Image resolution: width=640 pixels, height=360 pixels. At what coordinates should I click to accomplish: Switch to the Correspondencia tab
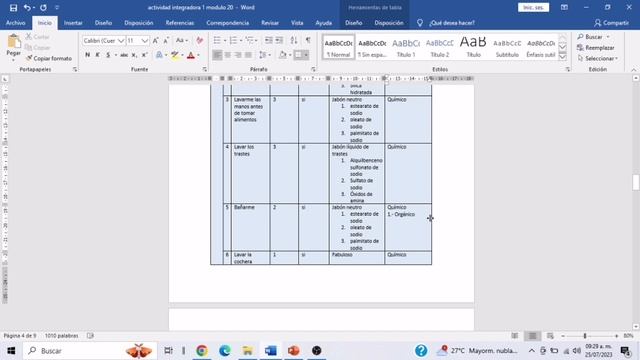click(227, 23)
